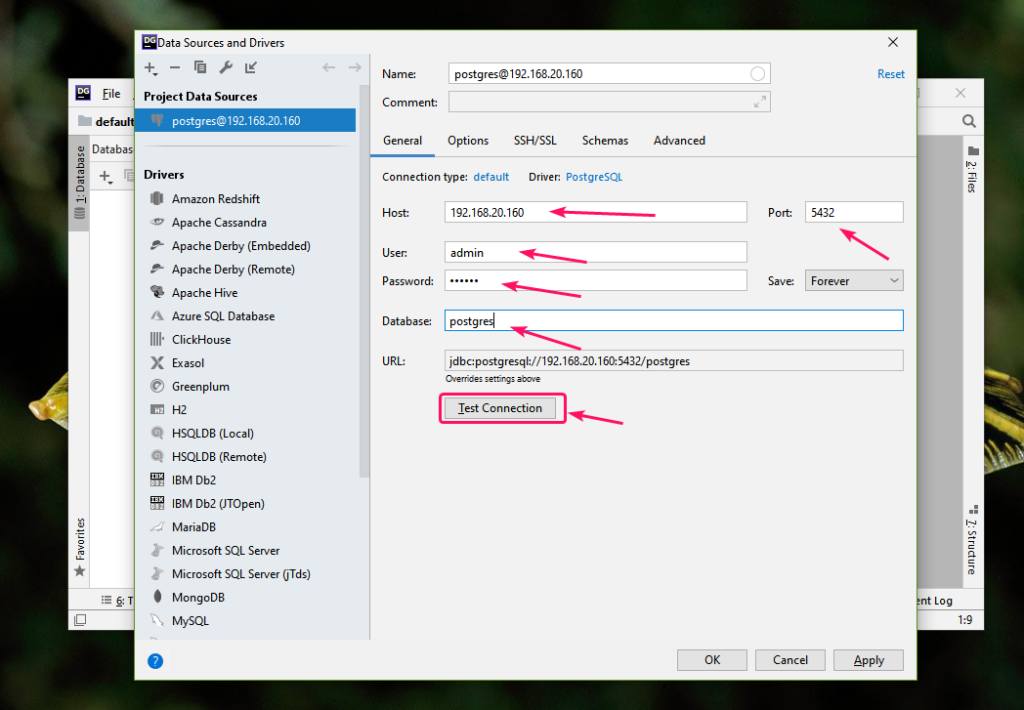Image resolution: width=1024 pixels, height=710 pixels.
Task: Add a new data source
Action: [148, 67]
